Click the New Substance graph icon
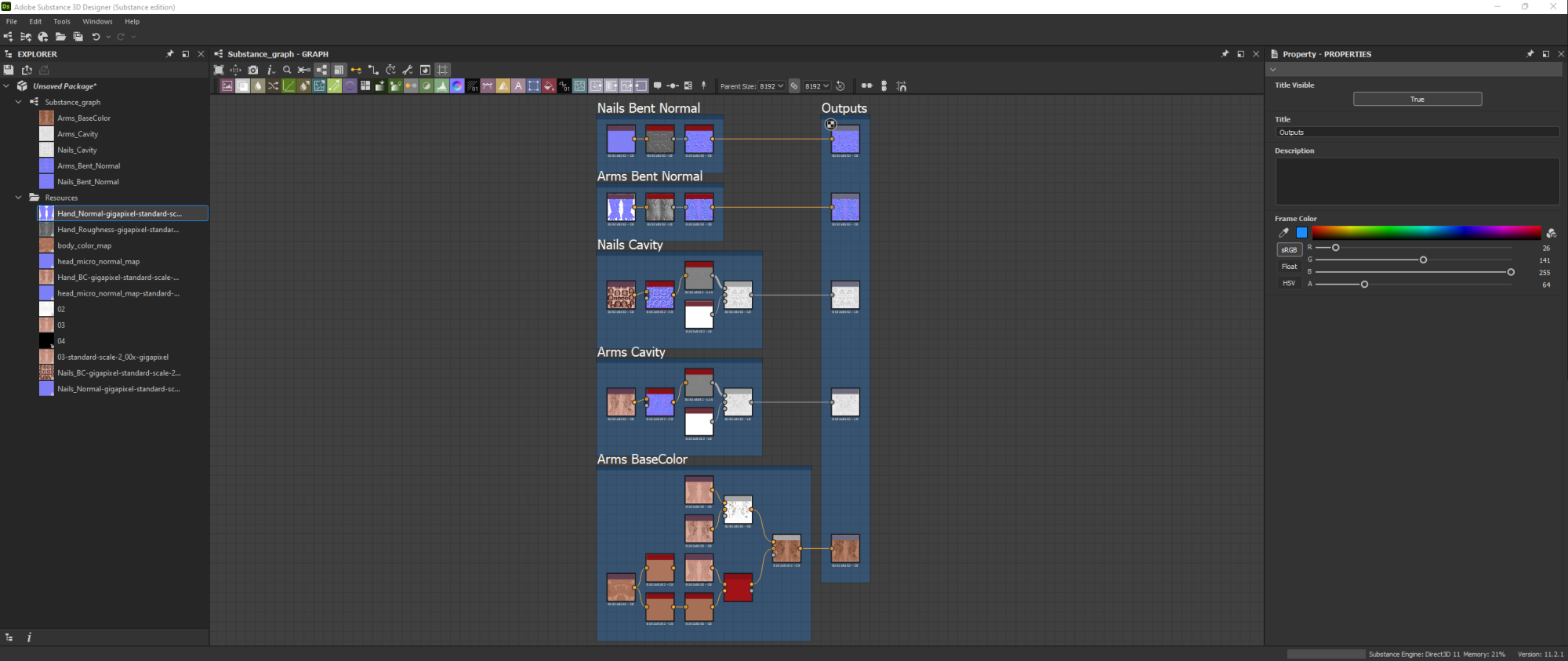This screenshot has height=661, width=1568. point(9,37)
